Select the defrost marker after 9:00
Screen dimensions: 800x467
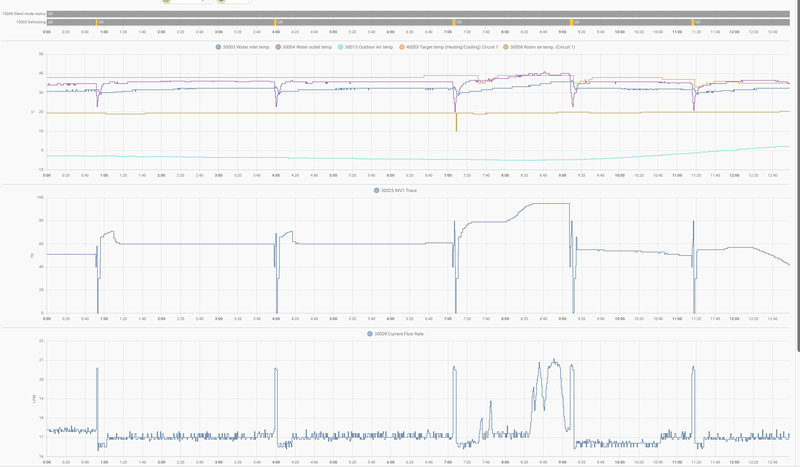pyautogui.click(x=572, y=21)
